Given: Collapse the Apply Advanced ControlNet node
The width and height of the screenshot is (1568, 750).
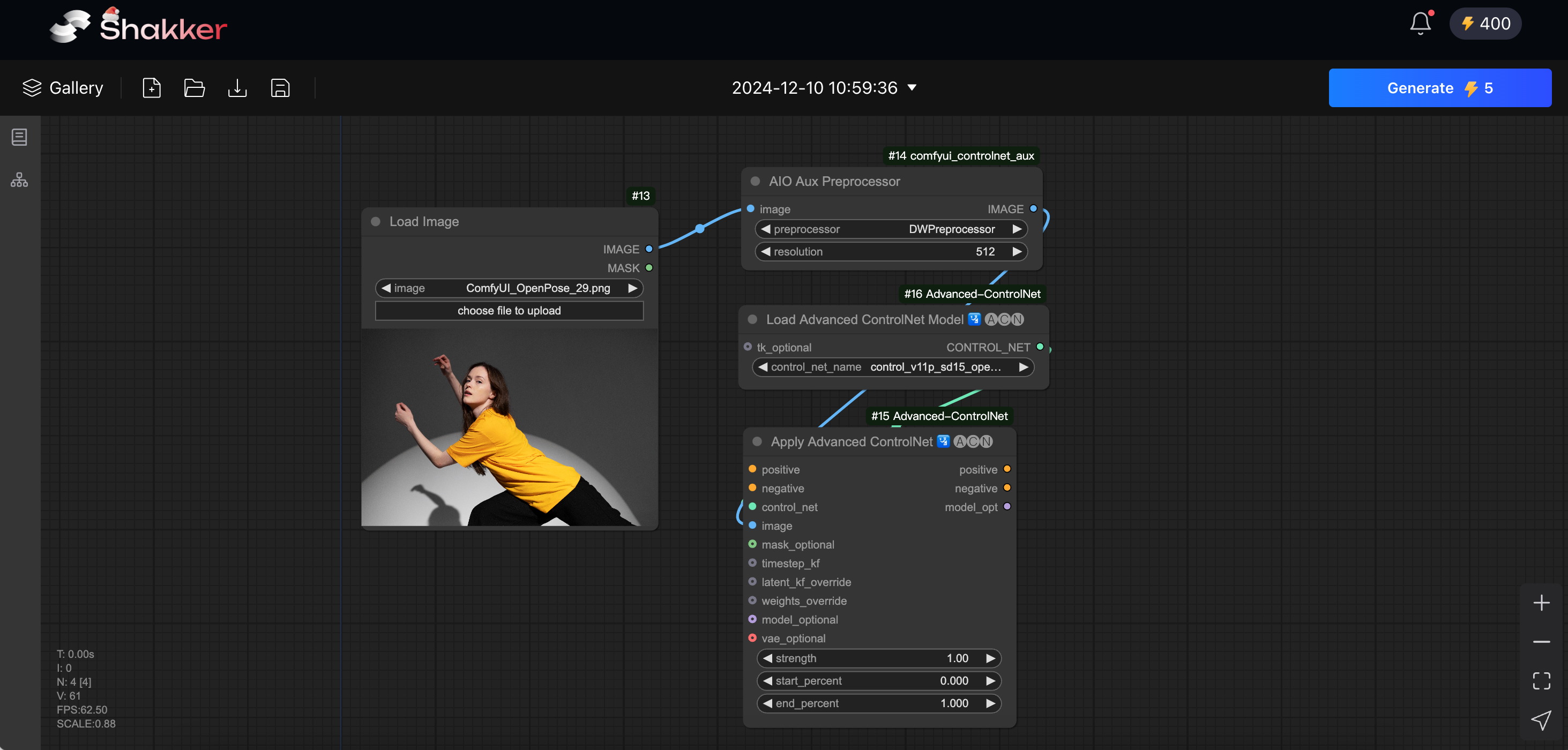Looking at the screenshot, I should [757, 442].
